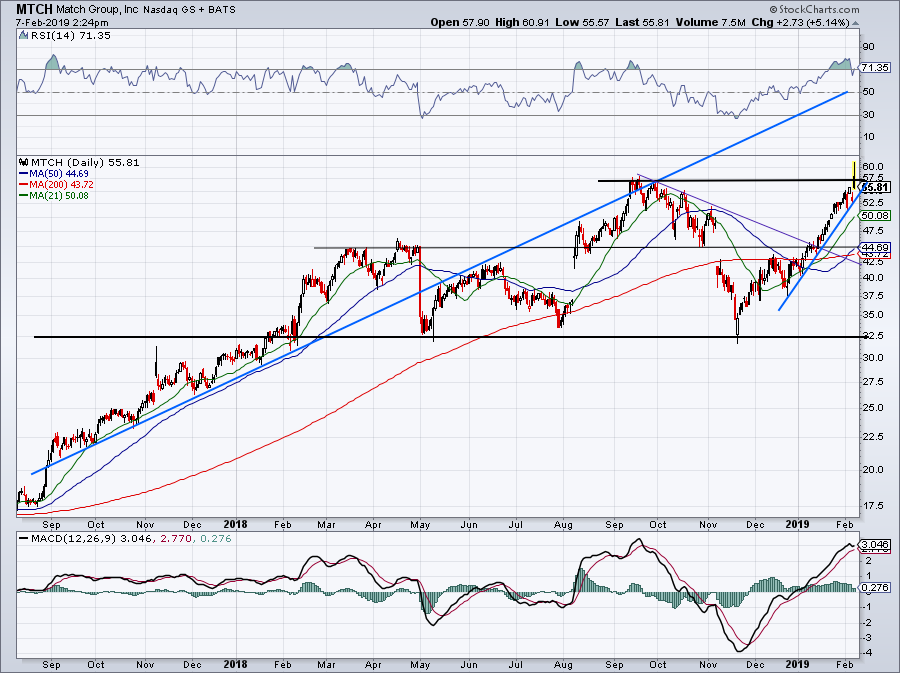The image size is (900, 673).
Task: Click the red line swatch before MA(200)
Action: pyautogui.click(x=24, y=184)
